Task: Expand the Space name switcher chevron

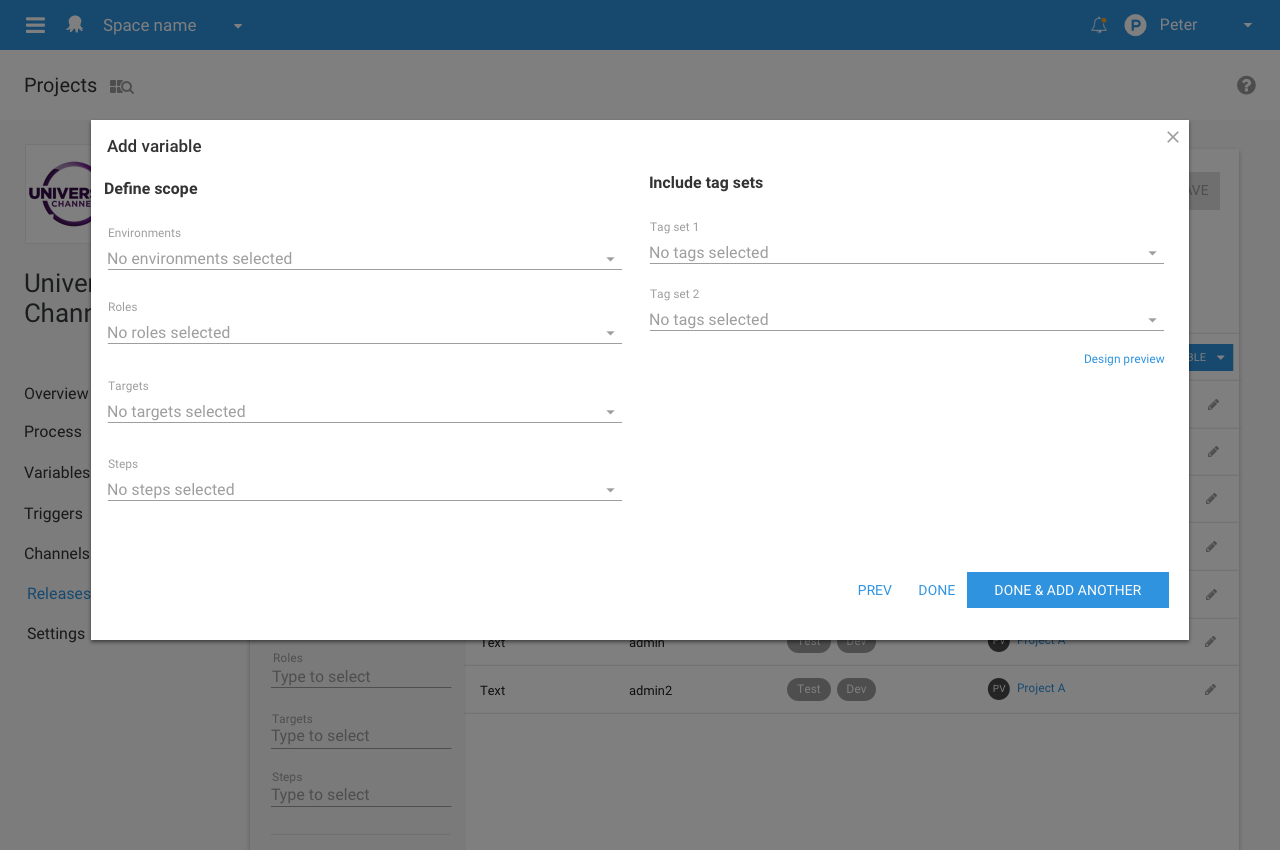Action: (237, 25)
